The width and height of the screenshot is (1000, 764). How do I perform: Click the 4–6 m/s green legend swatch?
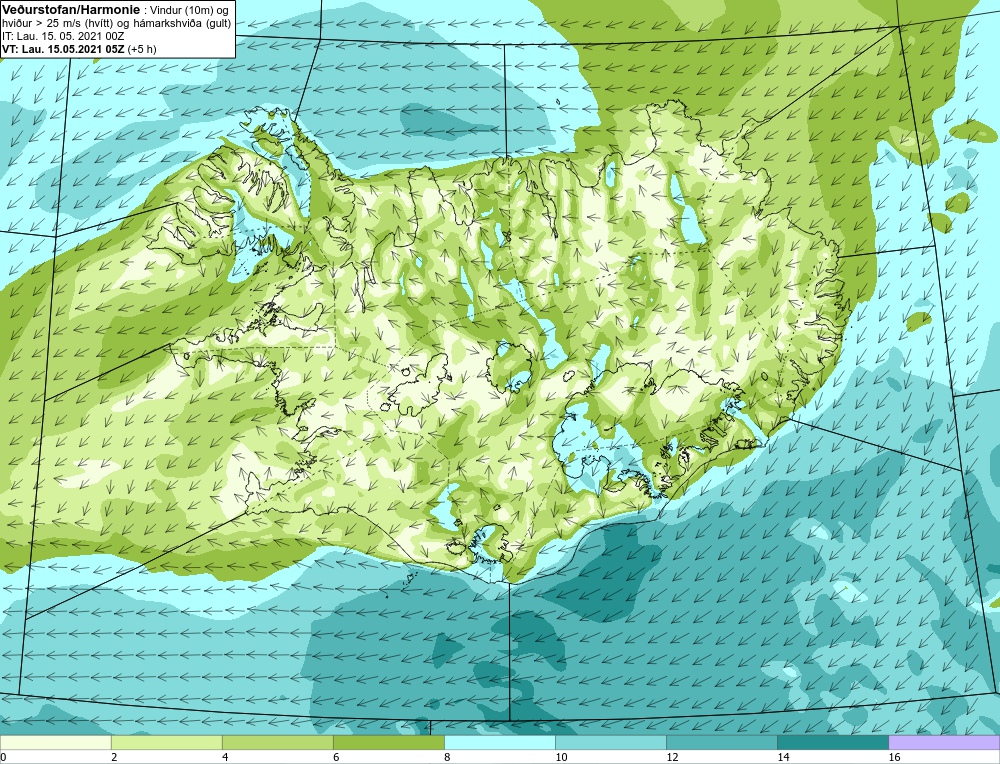(x=277, y=743)
